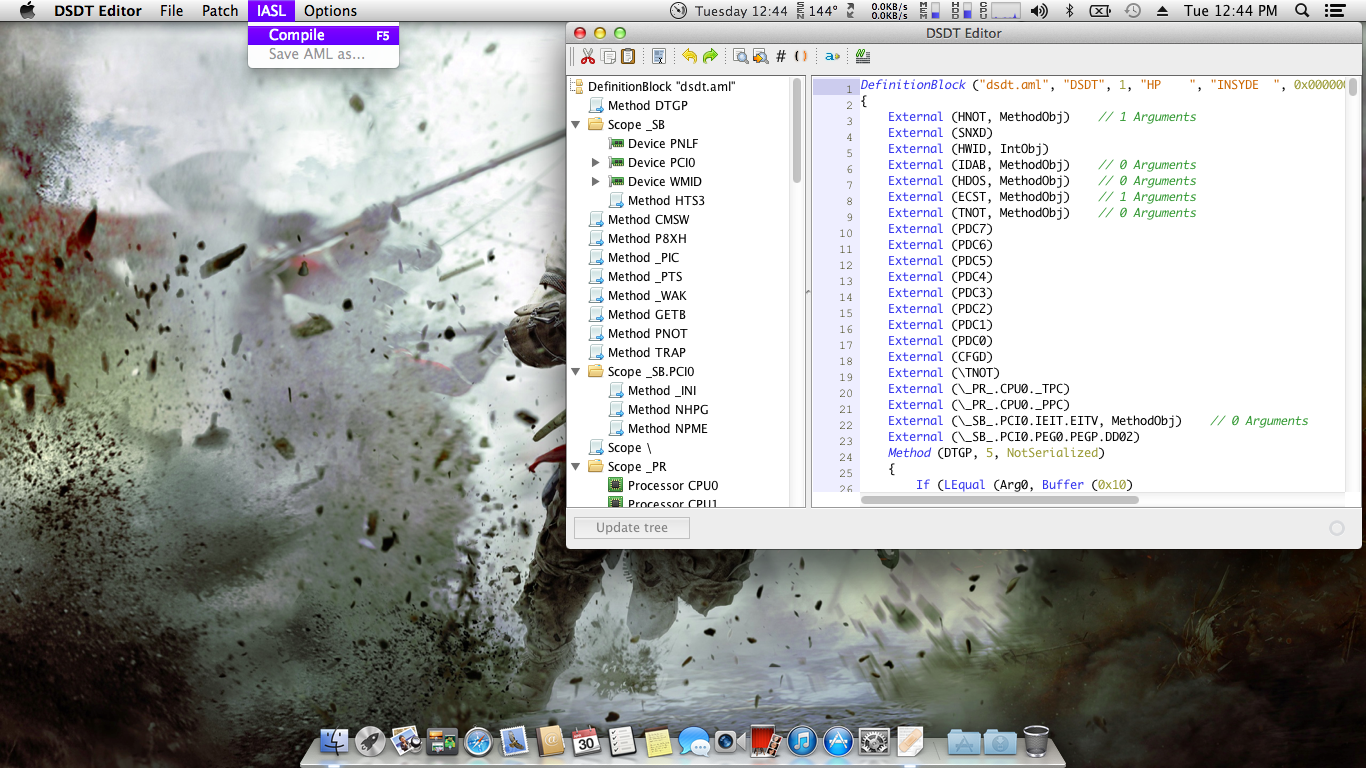Click the hash (#) go-to-line icon
This screenshot has height=768, width=1366.
(781, 56)
